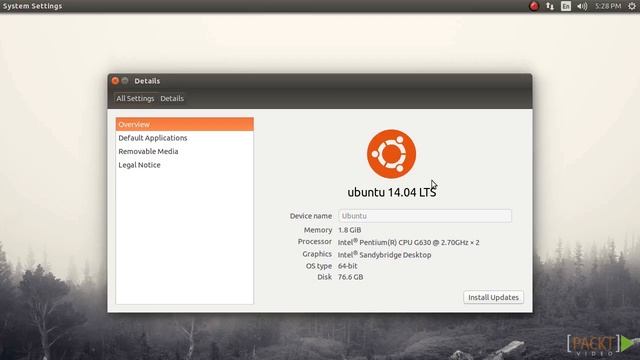The width and height of the screenshot is (640, 360).
Task: Click the ubuntu 14.04 LTS heading
Action: click(391, 192)
